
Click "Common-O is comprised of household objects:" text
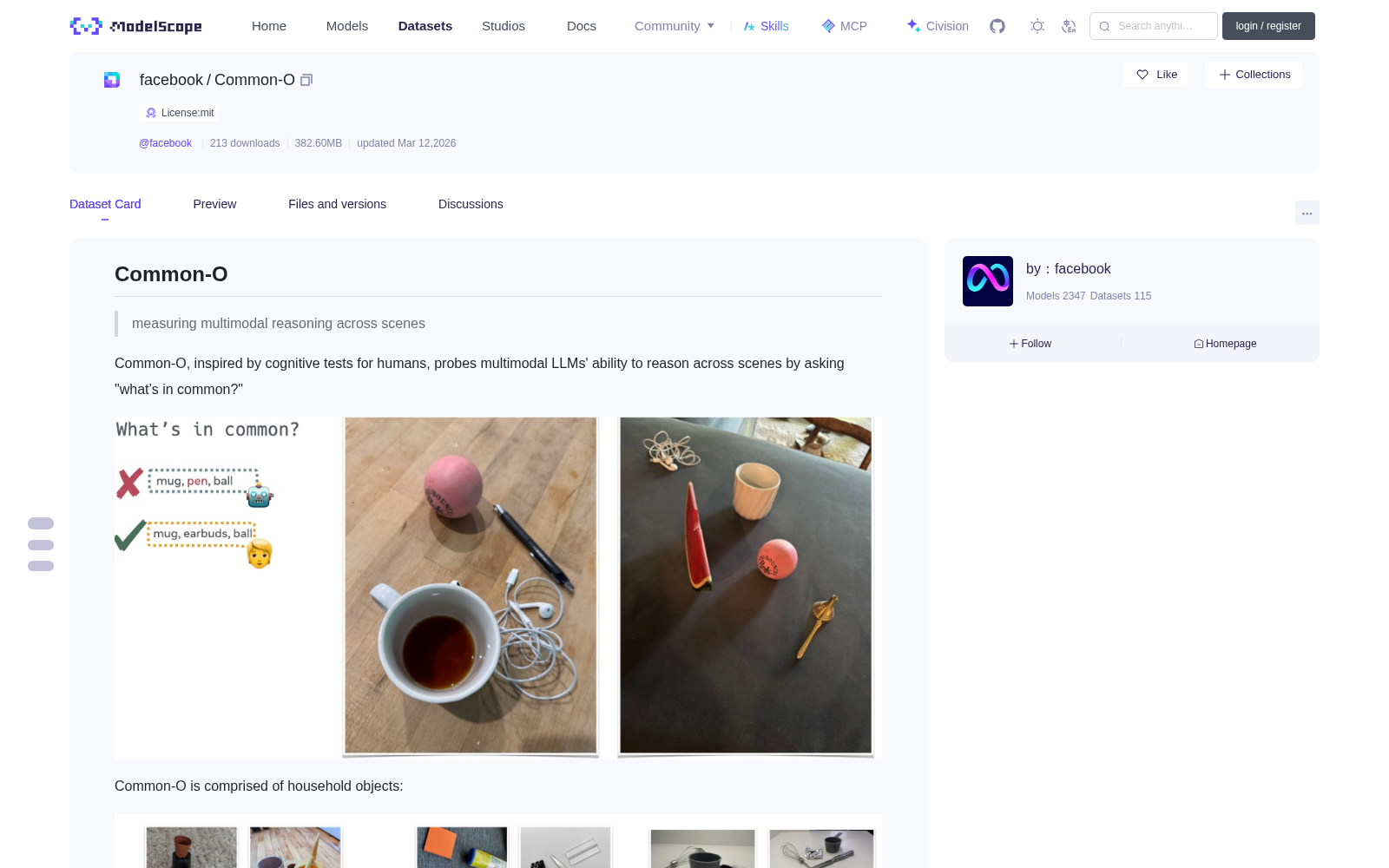click(x=259, y=786)
